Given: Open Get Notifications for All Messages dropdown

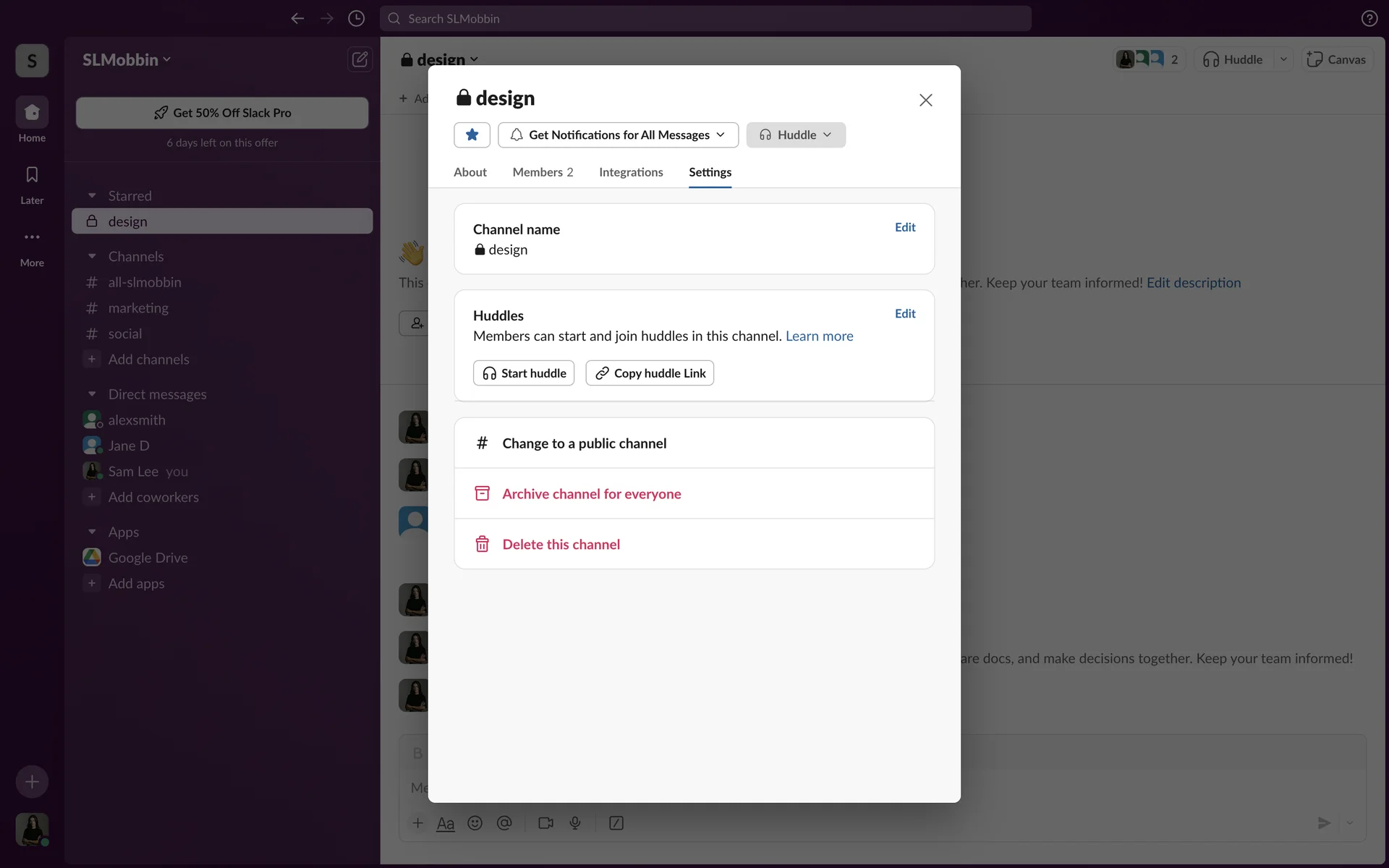Looking at the screenshot, I should pyautogui.click(x=618, y=135).
